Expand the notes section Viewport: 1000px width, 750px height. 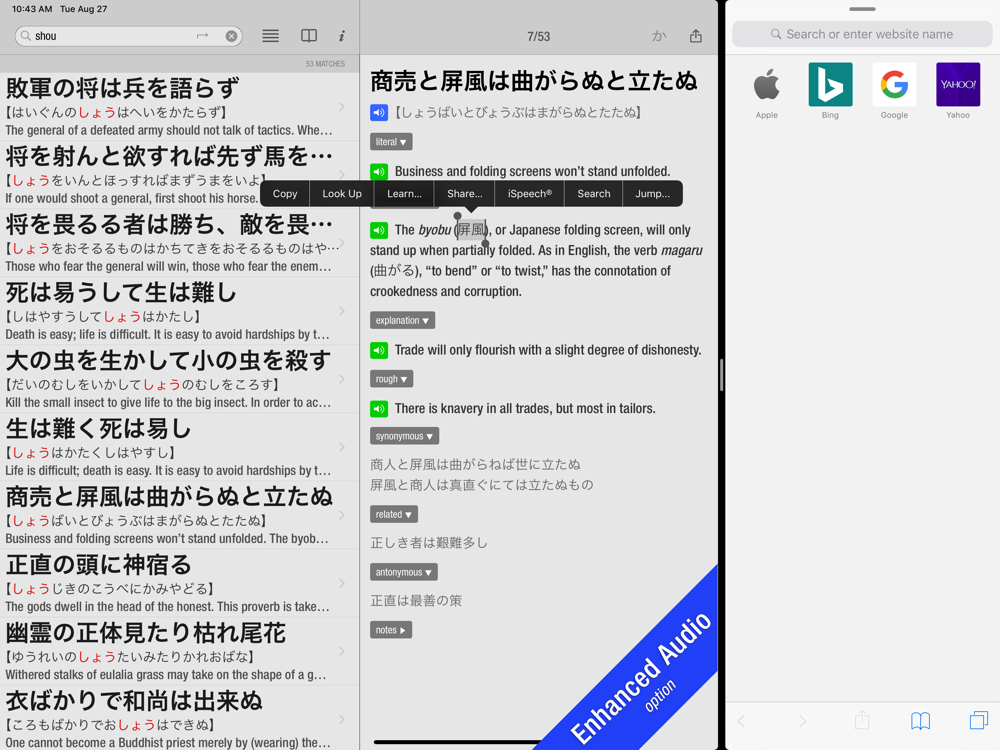(391, 630)
